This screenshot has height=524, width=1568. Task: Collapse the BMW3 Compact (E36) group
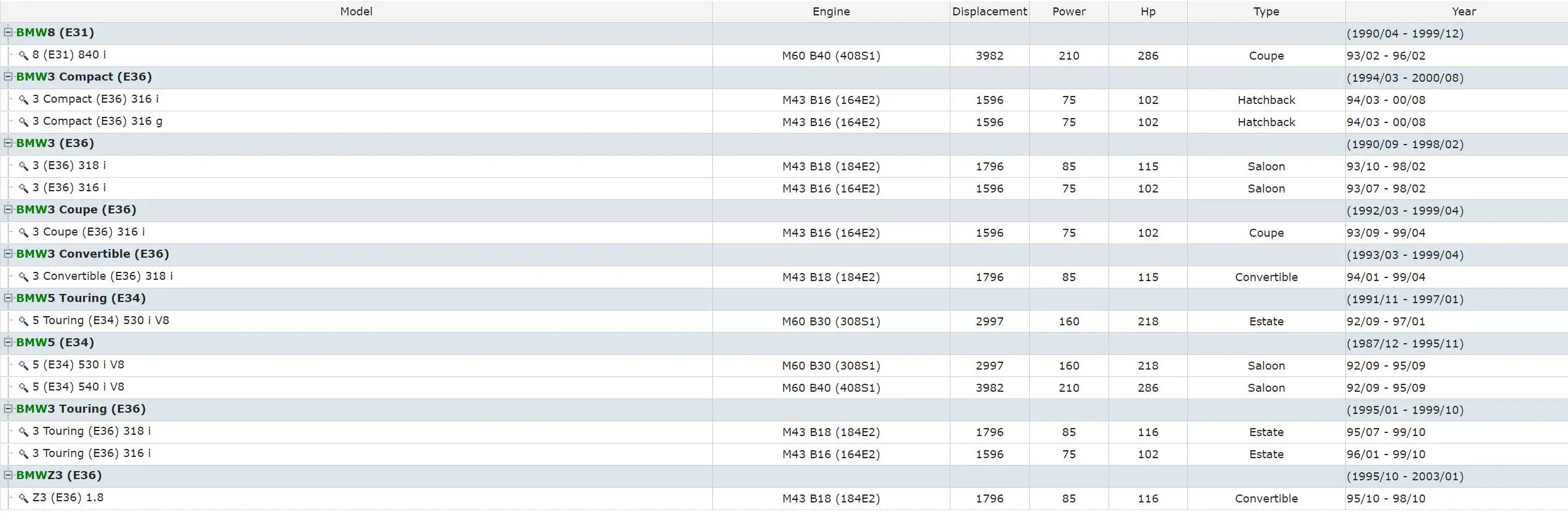tap(8, 77)
